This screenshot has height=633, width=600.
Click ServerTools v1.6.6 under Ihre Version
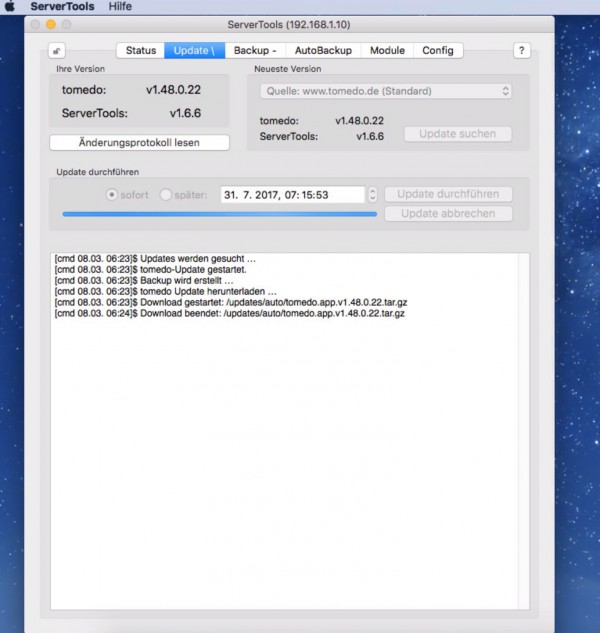tap(131, 113)
